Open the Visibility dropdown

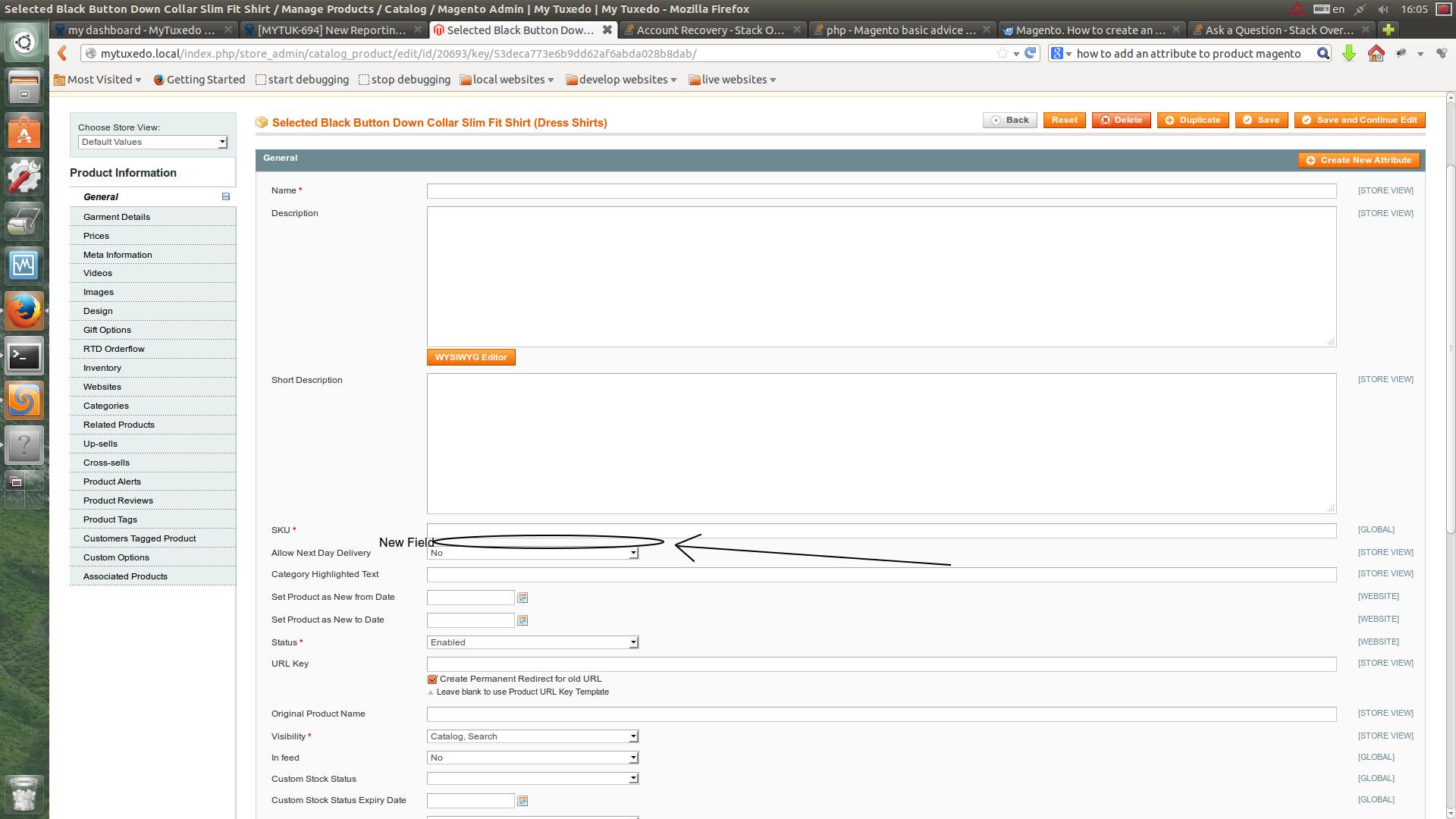pos(532,736)
